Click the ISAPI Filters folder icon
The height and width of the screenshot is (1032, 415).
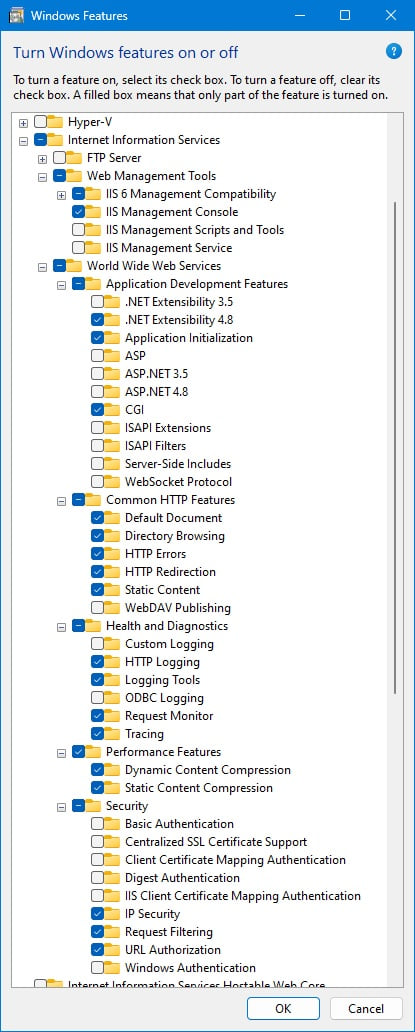[112, 446]
